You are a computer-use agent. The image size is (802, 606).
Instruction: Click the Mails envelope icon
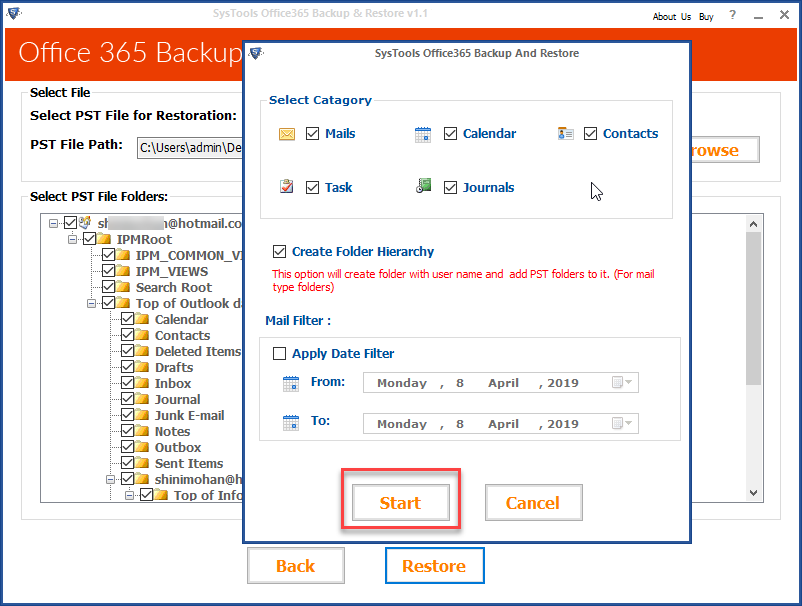288,132
